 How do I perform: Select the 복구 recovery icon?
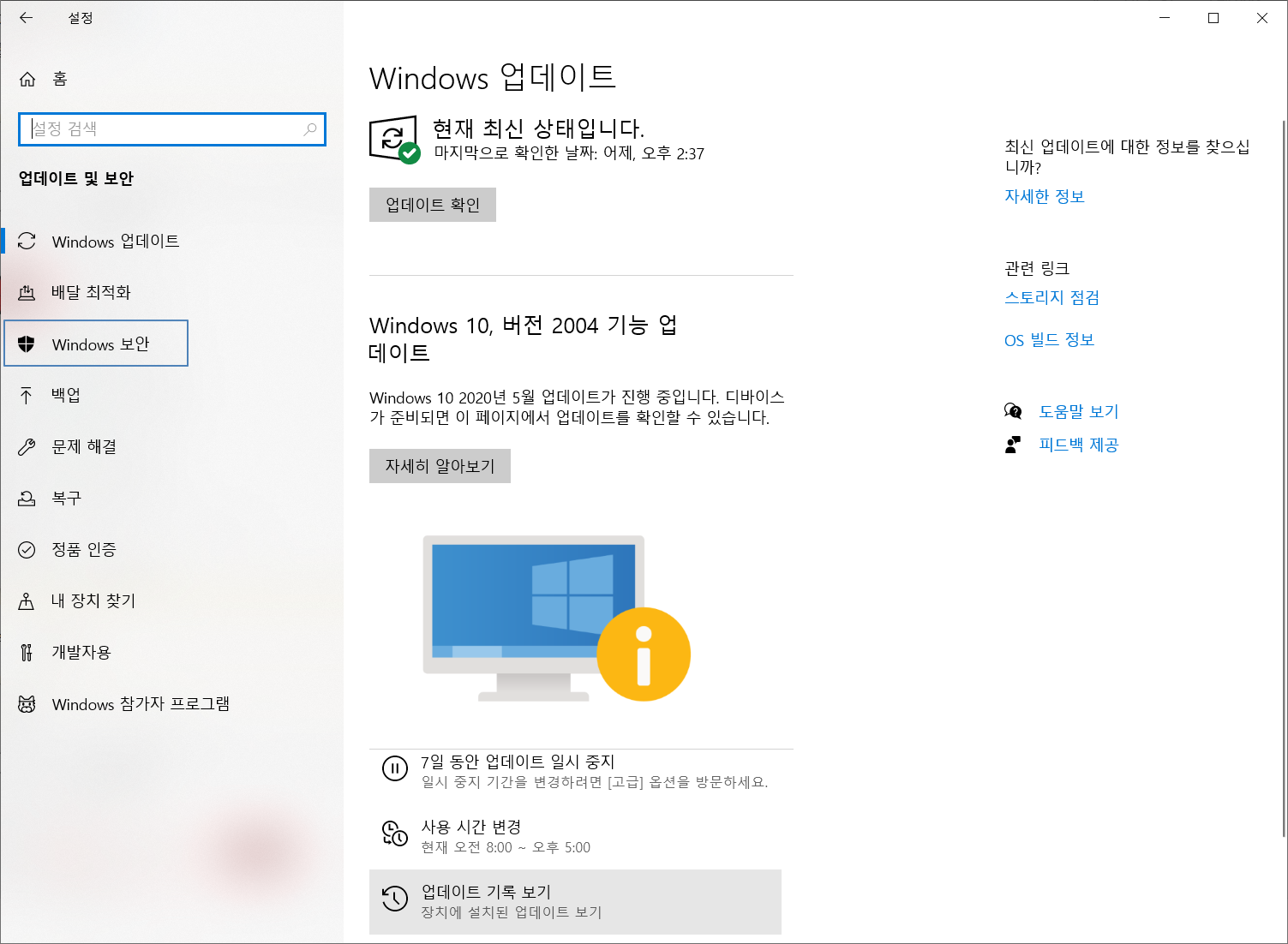pyautogui.click(x=27, y=499)
